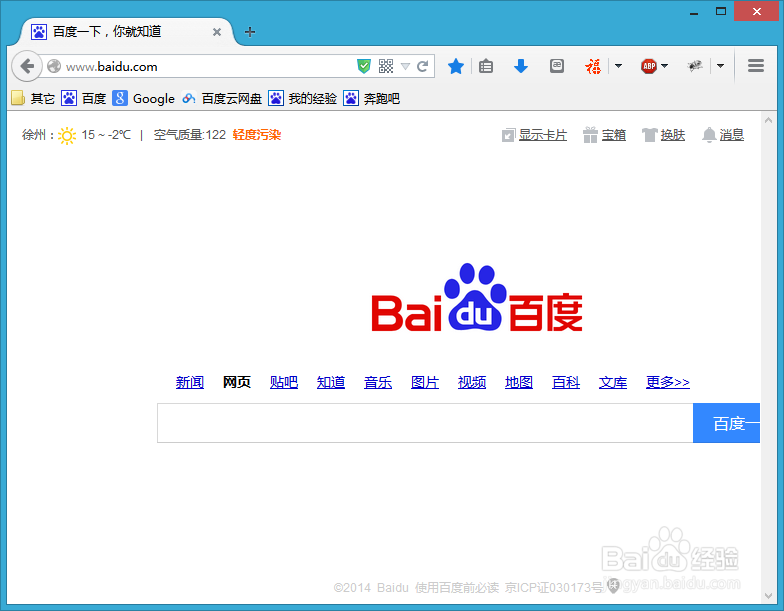Open the 百科 encyclopedia link
Viewport: 784px width, 611px height.
tap(566, 382)
